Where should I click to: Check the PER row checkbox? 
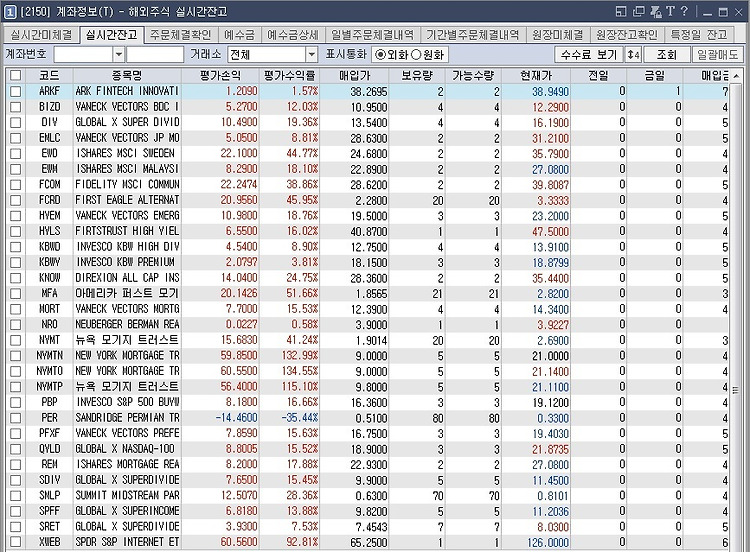coord(16,418)
